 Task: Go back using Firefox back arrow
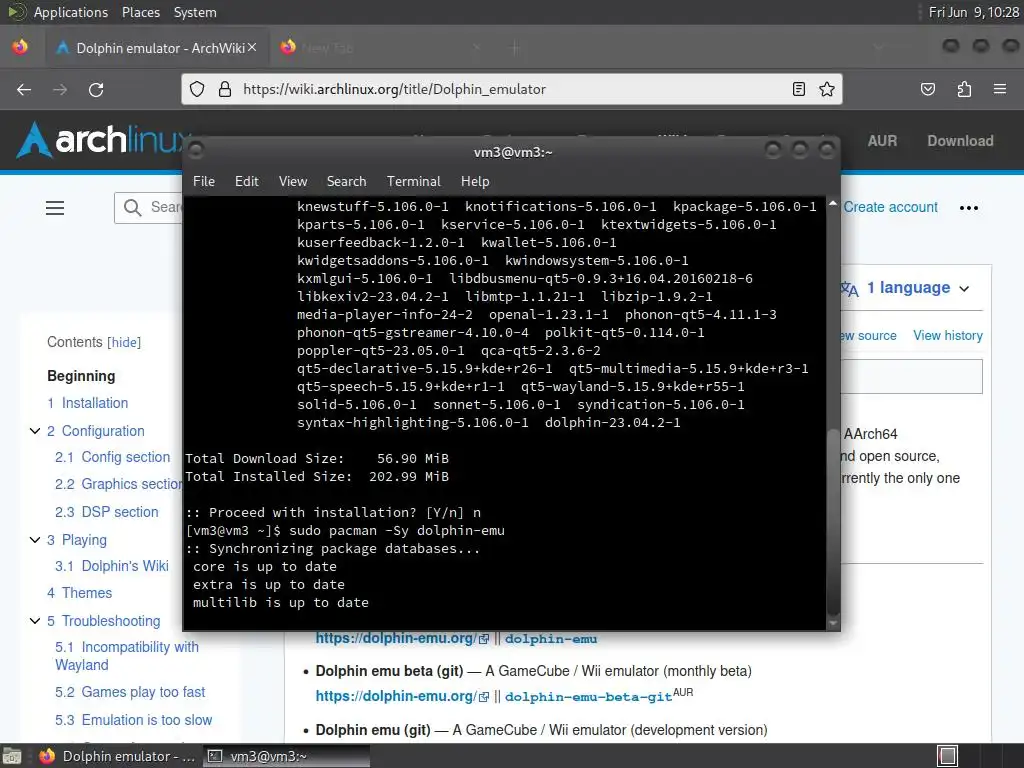tap(24, 89)
